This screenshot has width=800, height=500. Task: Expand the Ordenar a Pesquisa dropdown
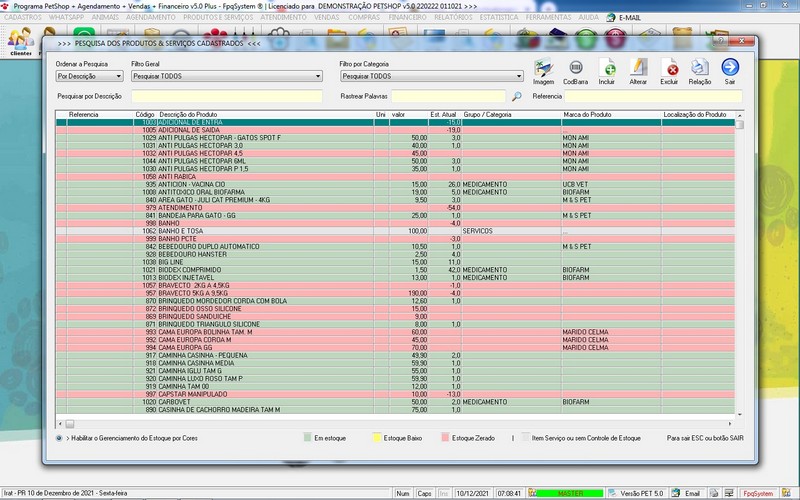(120, 76)
